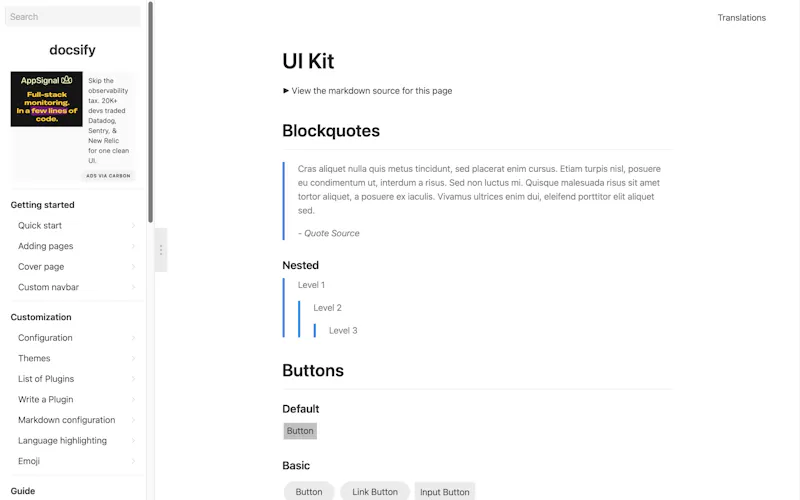Toggle the sidebar with the handle button
Screen dimensions: 800x500
tap(161, 250)
